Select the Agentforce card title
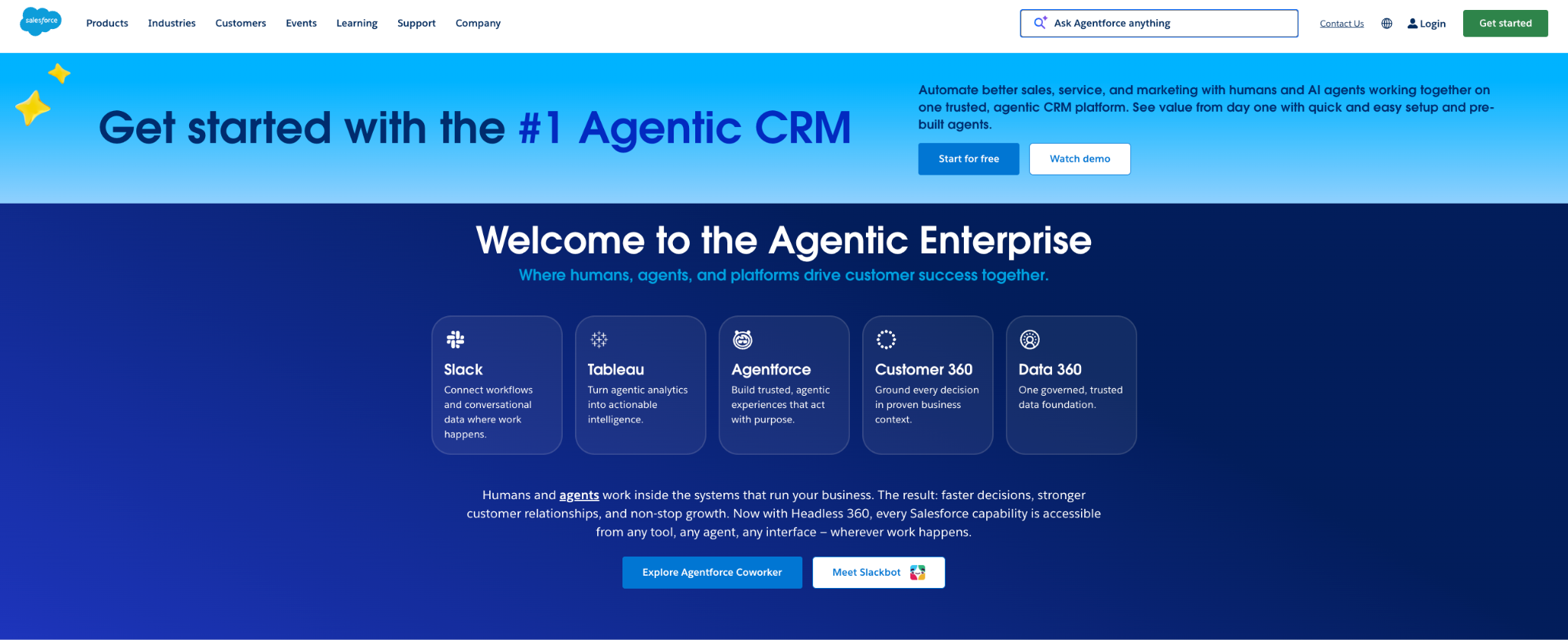 tap(771, 370)
